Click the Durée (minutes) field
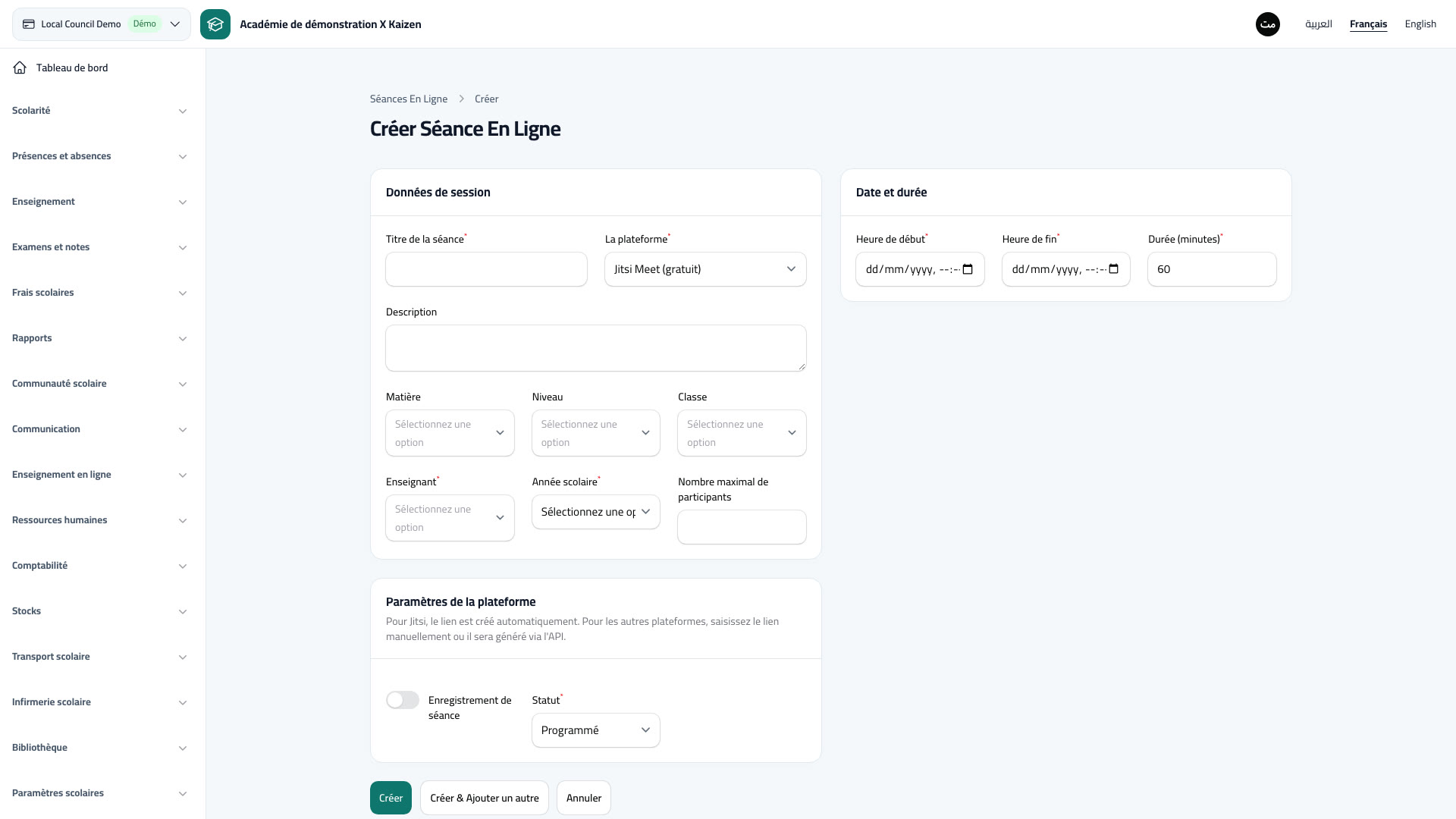The width and height of the screenshot is (1456, 819). [1212, 269]
